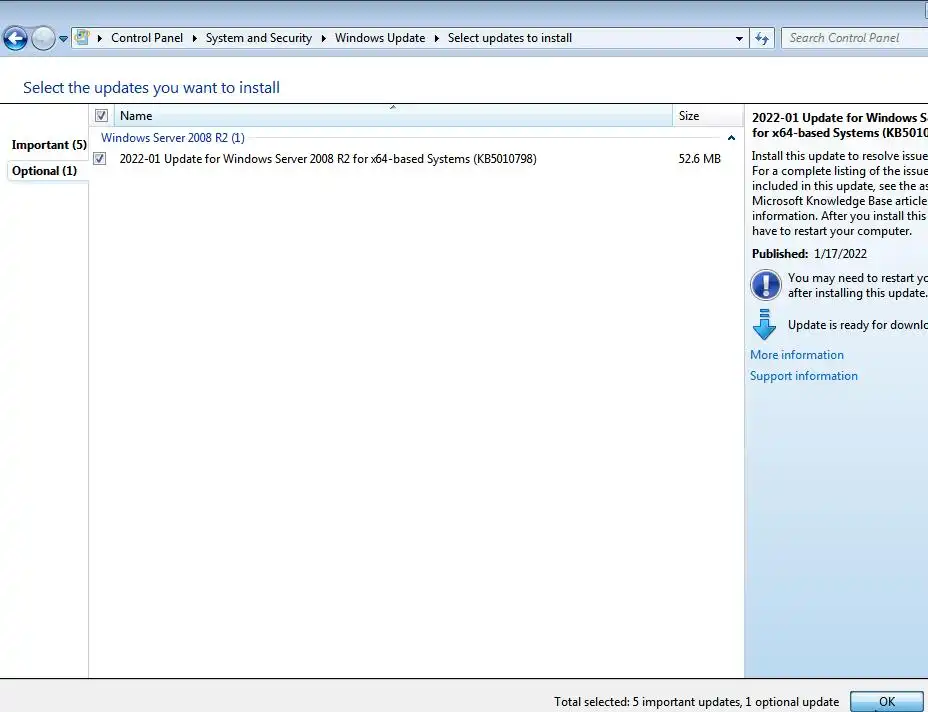
Task: Expand arrow before Windows Update breadcrumb
Action: tap(323, 38)
